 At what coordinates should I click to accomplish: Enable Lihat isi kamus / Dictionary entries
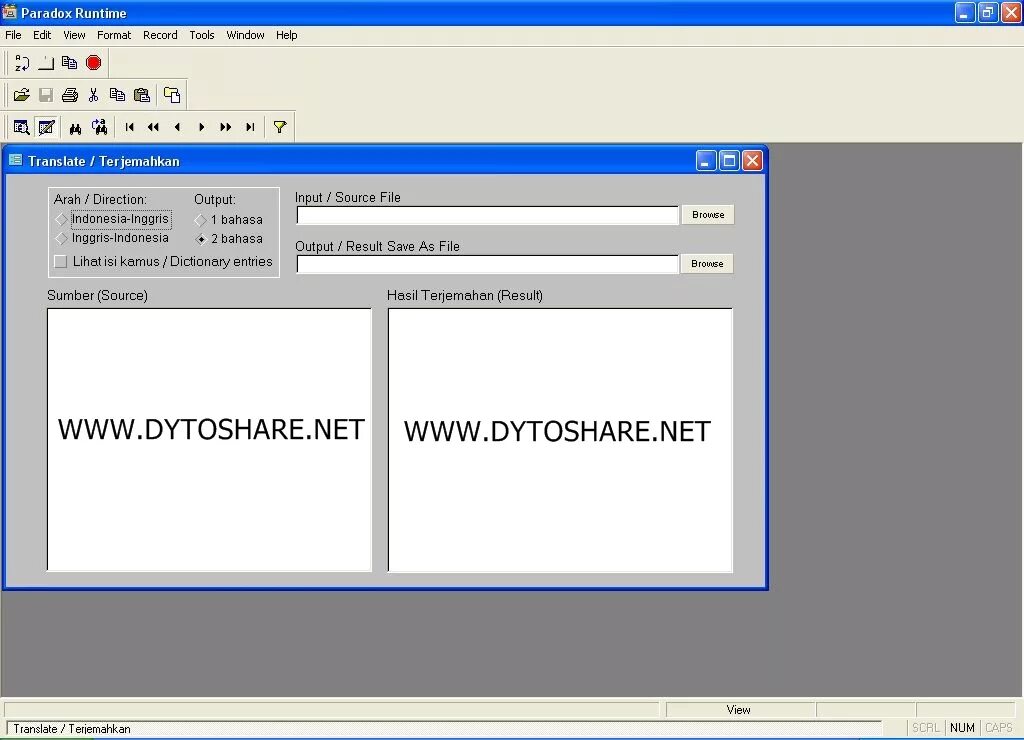coord(163,262)
